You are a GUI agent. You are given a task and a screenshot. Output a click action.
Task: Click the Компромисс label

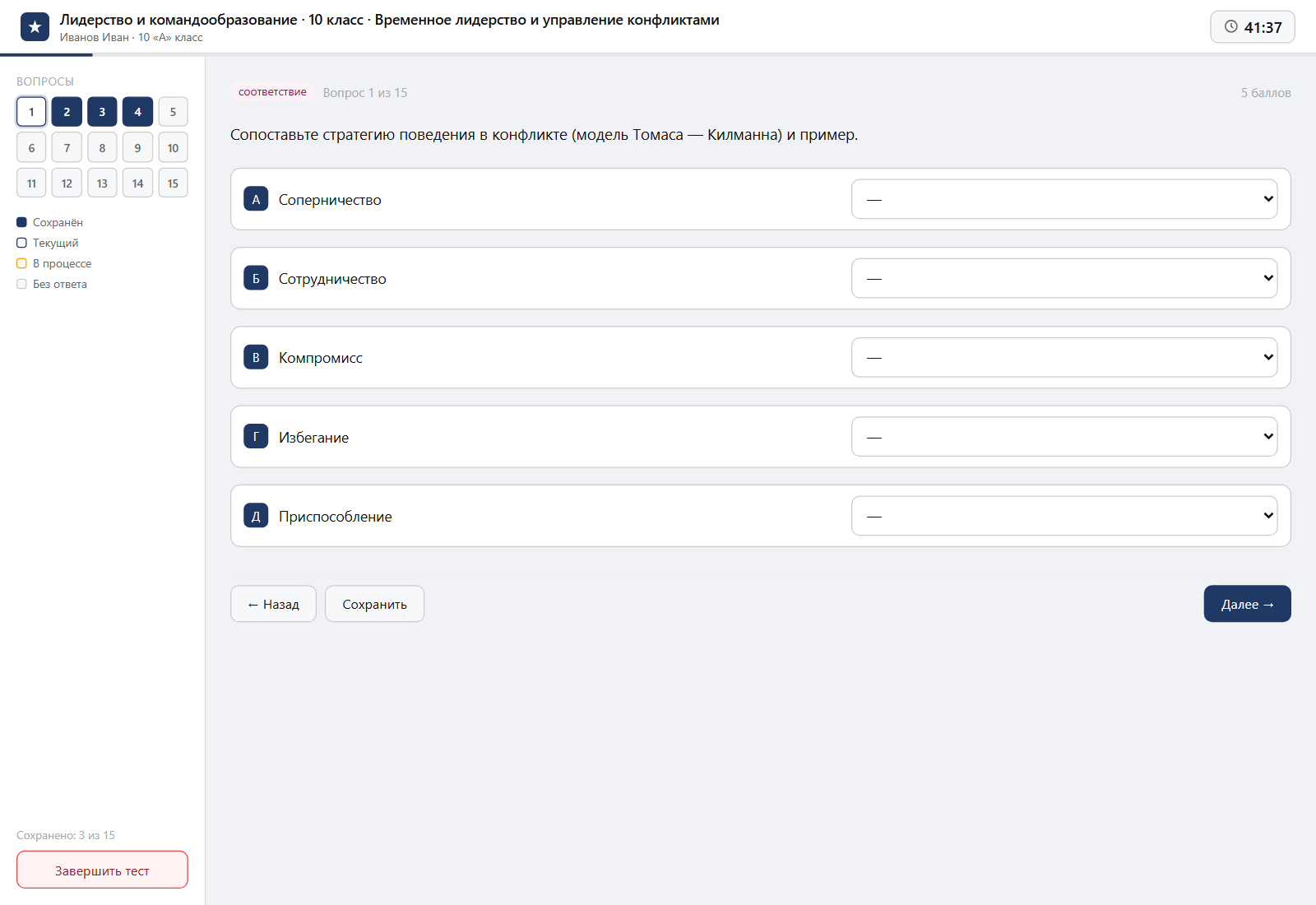(x=321, y=358)
